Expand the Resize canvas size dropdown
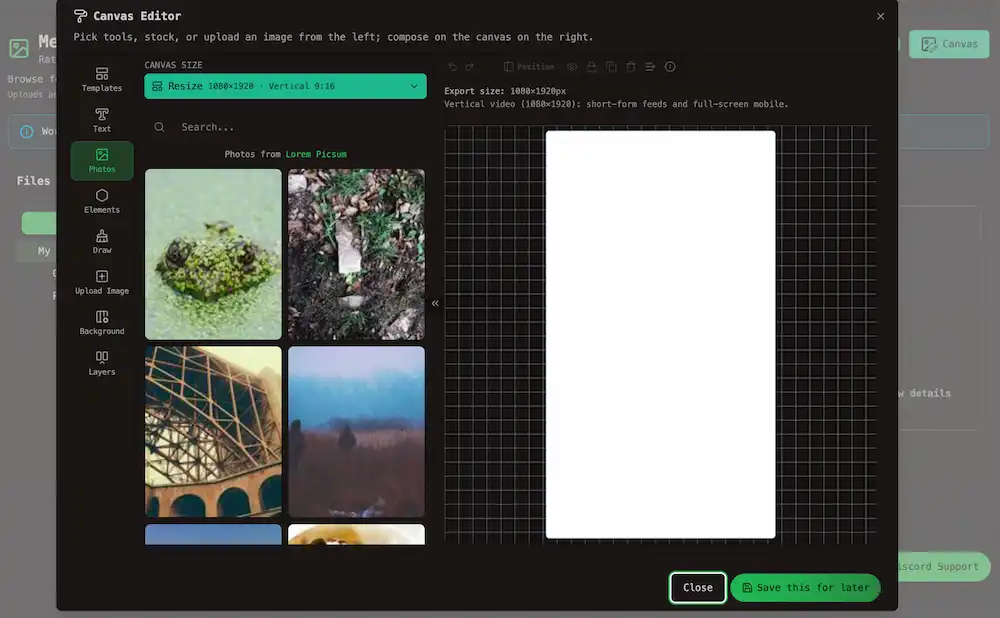The width and height of the screenshot is (1000, 618). click(285, 86)
